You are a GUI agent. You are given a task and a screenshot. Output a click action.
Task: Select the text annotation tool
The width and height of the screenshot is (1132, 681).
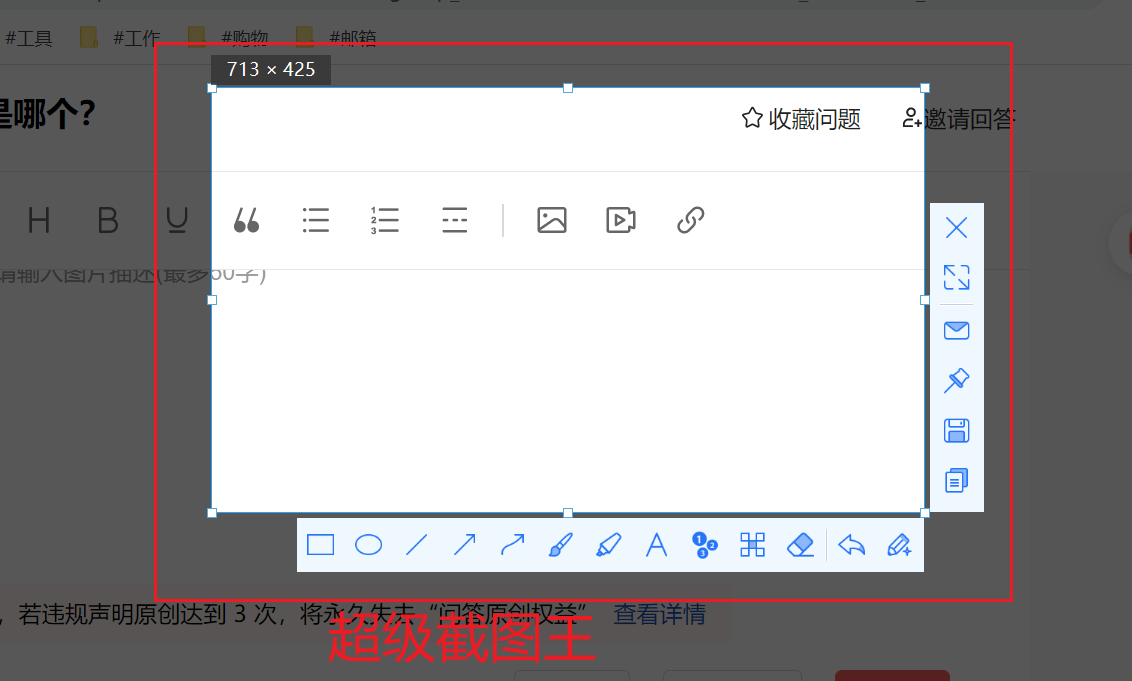[656, 545]
